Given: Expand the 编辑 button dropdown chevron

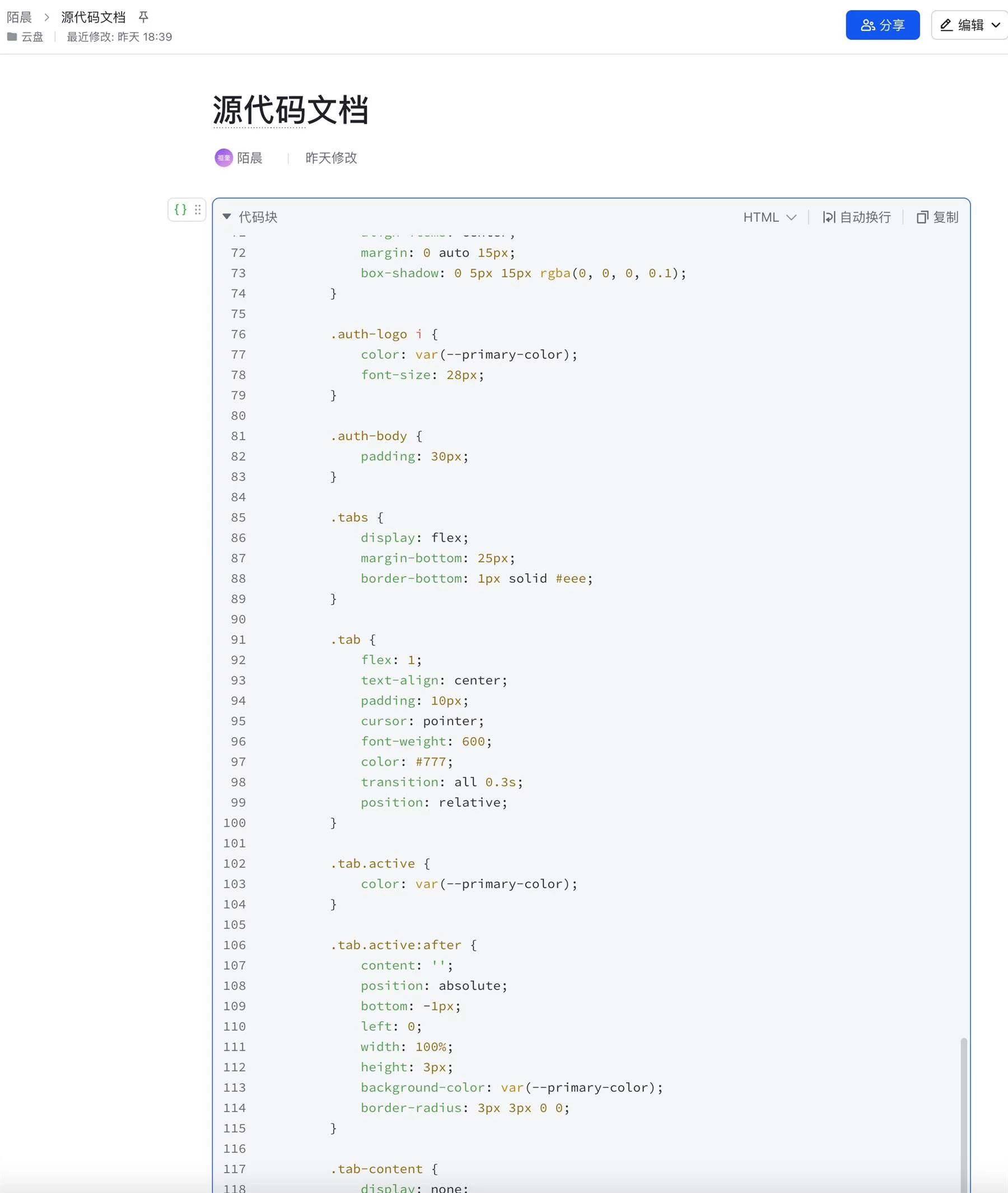Looking at the screenshot, I should click(x=996, y=25).
